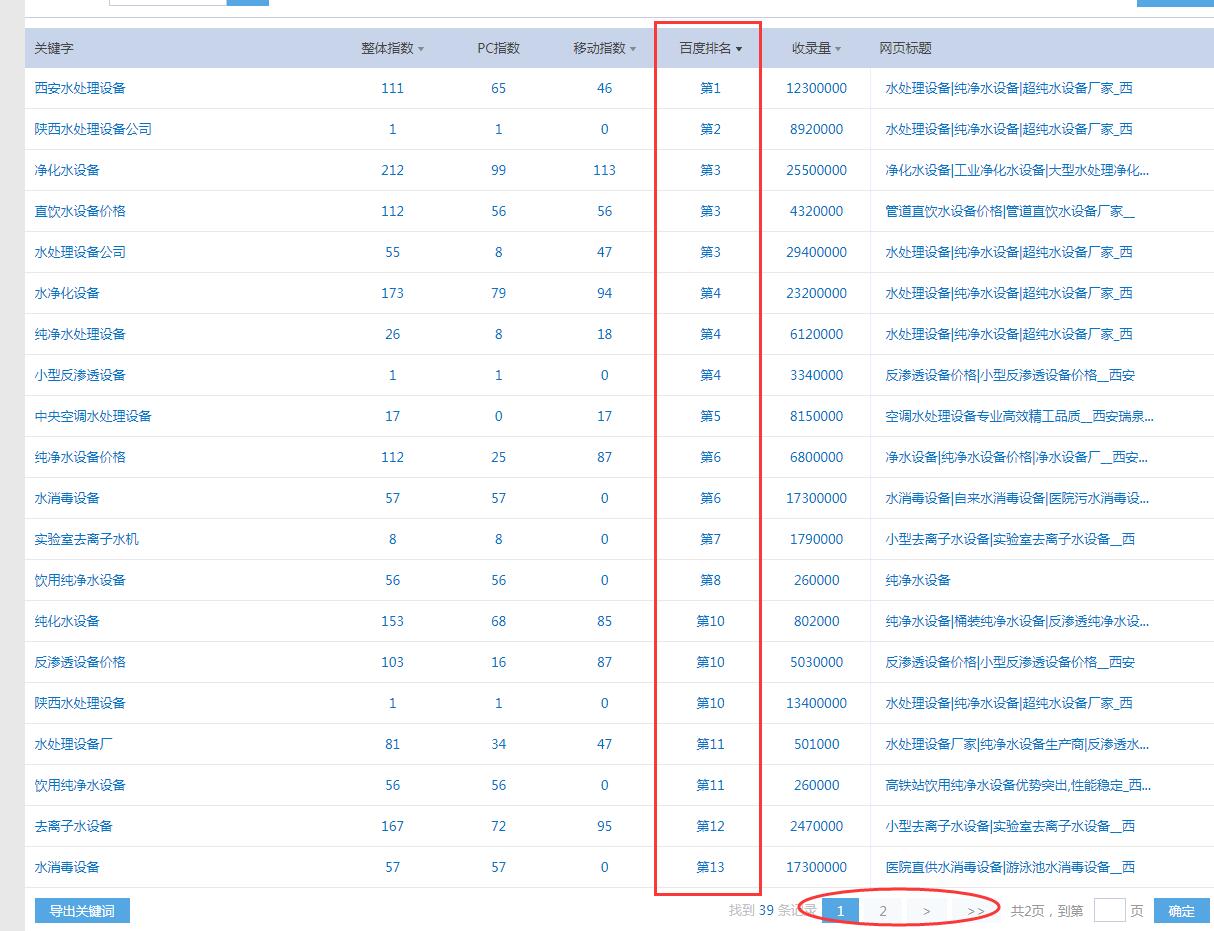Click the 导出关键词 export button

[x=82, y=911]
